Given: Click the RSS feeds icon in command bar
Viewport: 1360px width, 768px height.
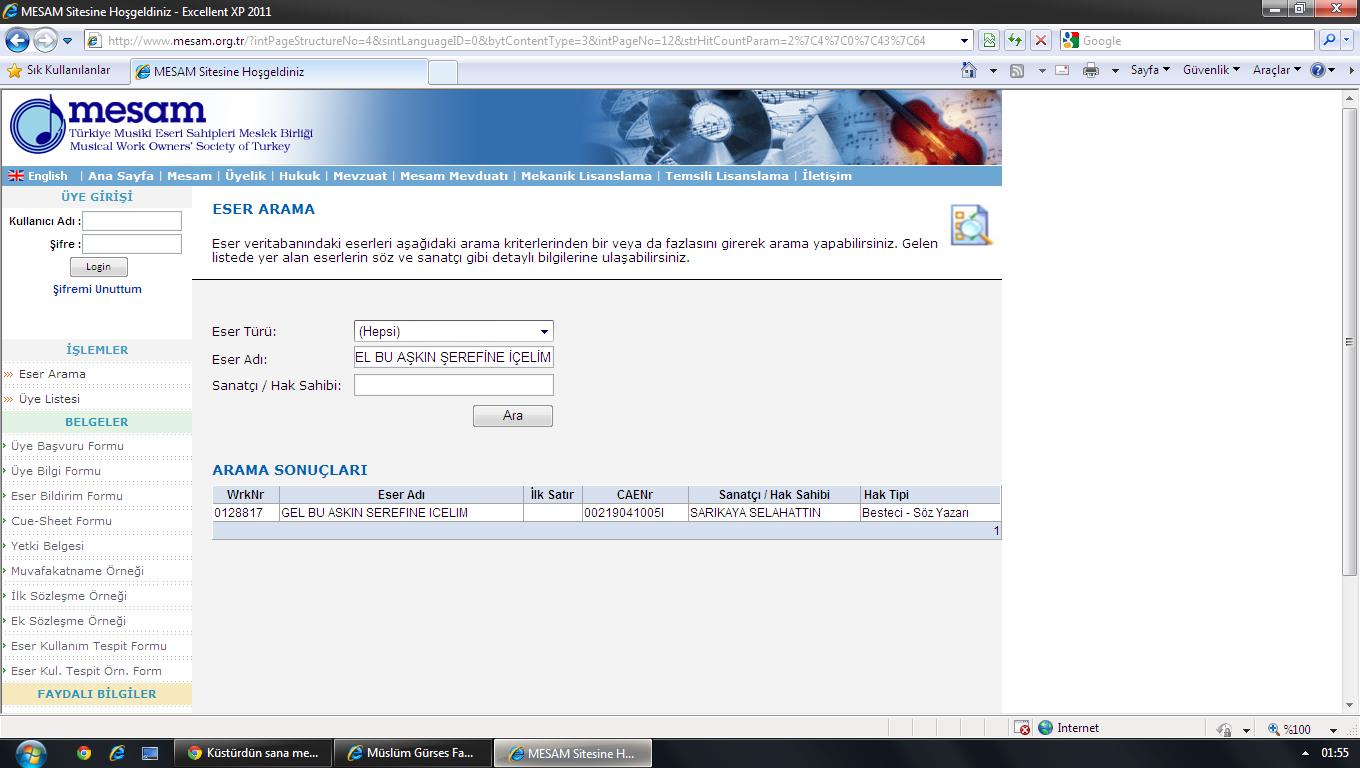Looking at the screenshot, I should tap(1017, 70).
